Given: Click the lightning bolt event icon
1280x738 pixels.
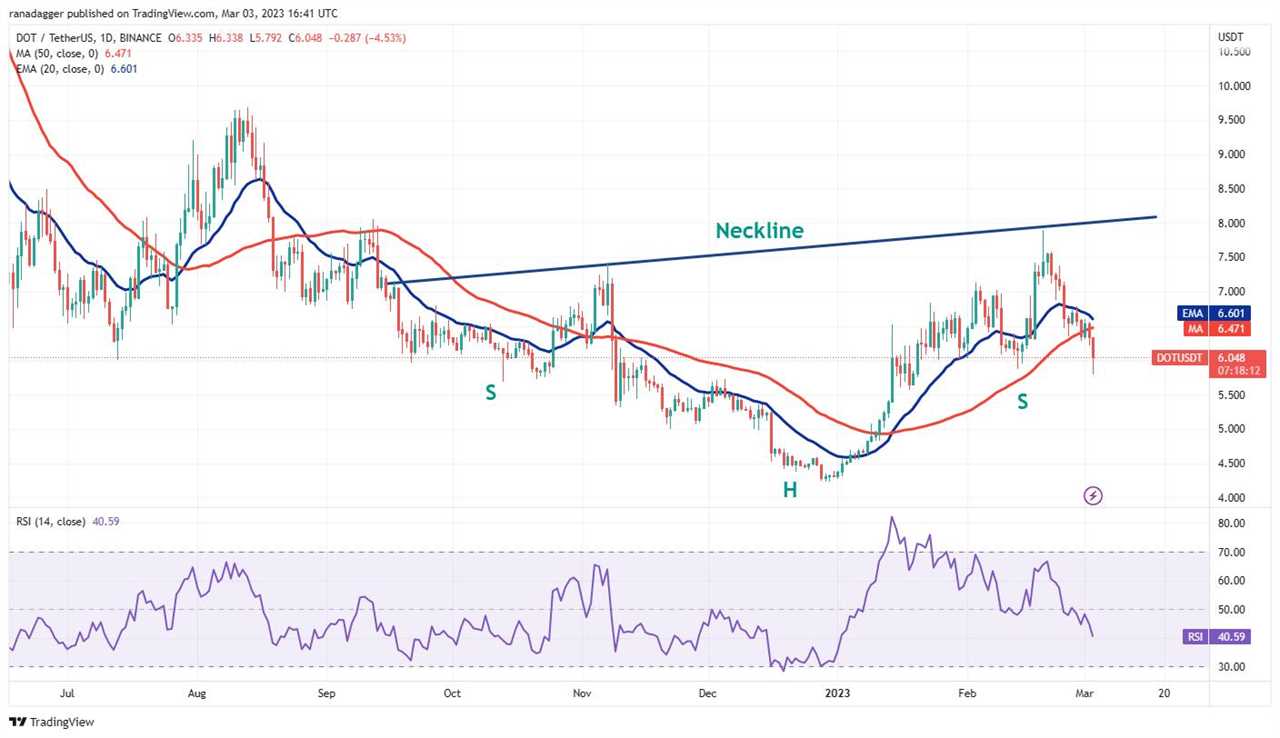Looking at the screenshot, I should coord(1093,495).
